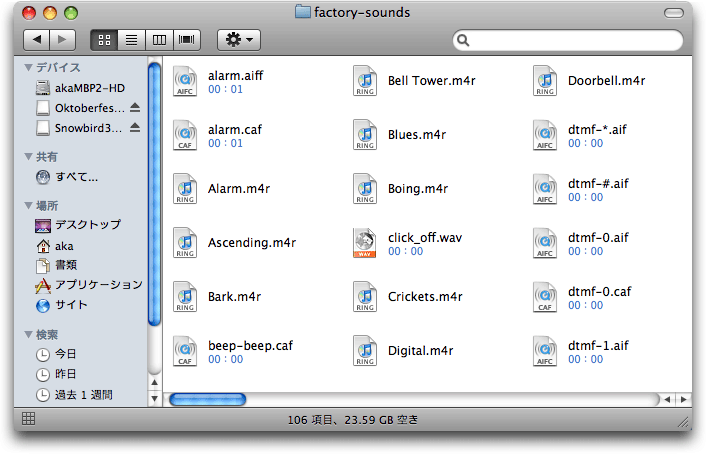Select the dtmf-0.aif file icon
The height and width of the screenshot is (454, 706).
[x=545, y=243]
